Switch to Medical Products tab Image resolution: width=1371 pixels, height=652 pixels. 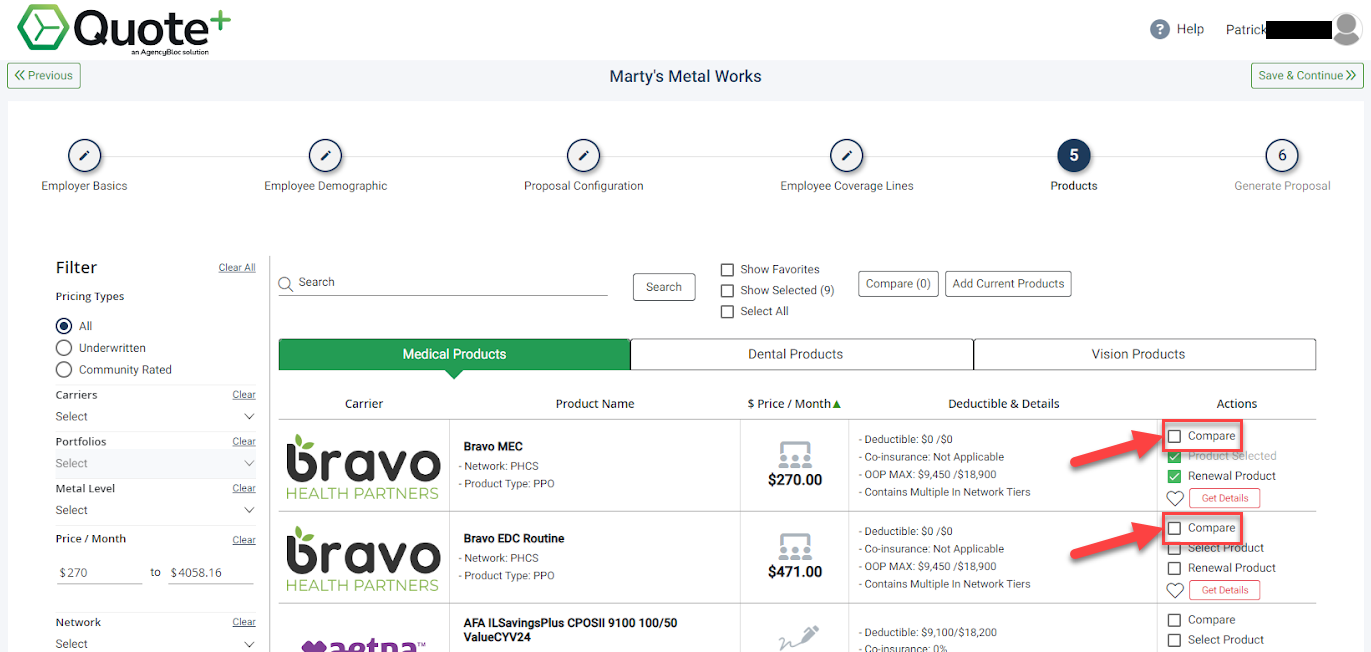pos(454,354)
